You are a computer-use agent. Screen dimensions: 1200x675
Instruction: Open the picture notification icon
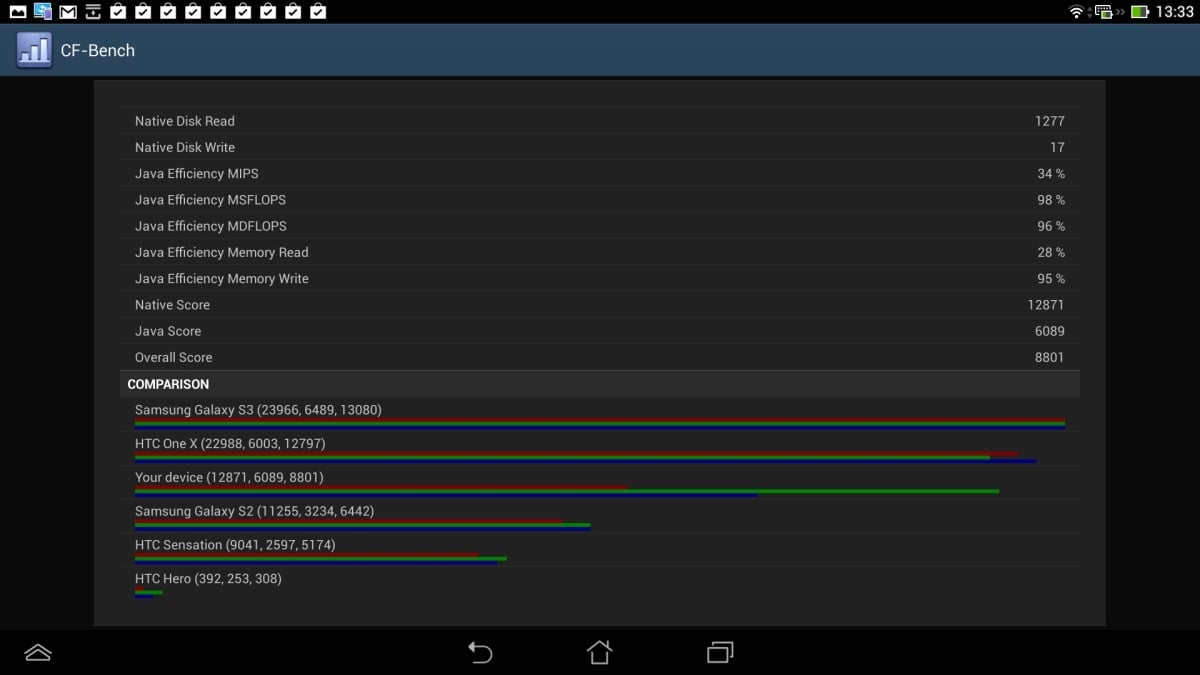pyautogui.click(x=18, y=12)
